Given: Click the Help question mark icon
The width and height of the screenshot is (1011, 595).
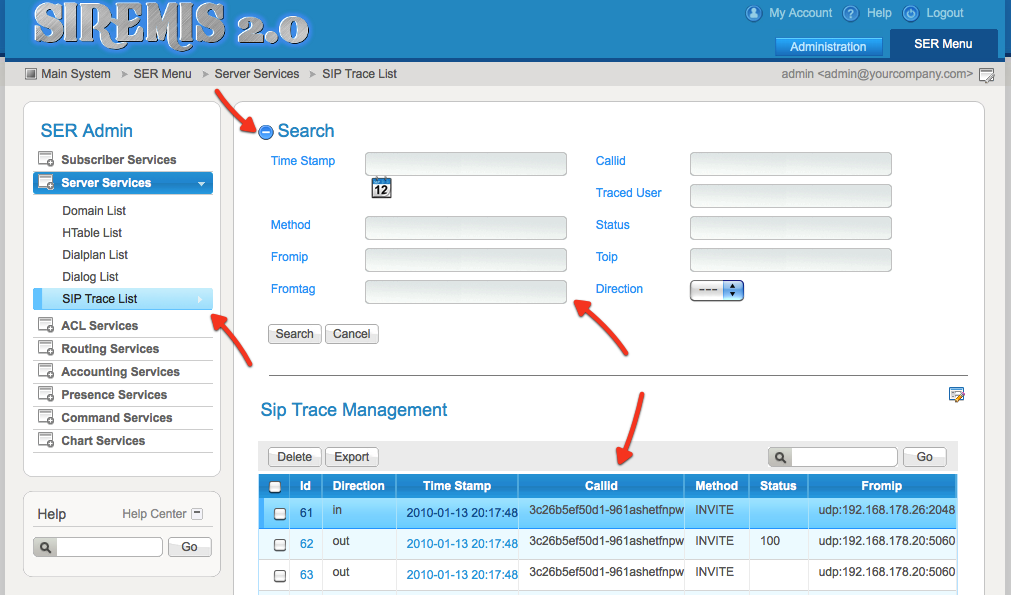Looking at the screenshot, I should 851,14.
